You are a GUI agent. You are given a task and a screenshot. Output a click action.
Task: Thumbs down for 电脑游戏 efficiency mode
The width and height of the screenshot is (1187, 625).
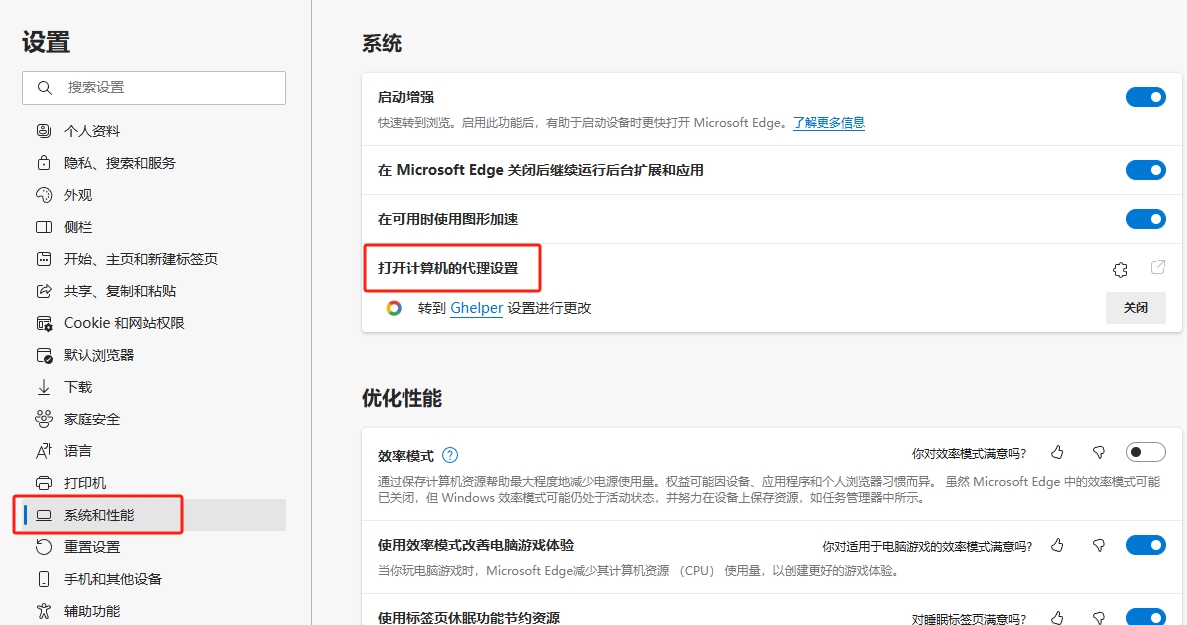pyautogui.click(x=1098, y=545)
